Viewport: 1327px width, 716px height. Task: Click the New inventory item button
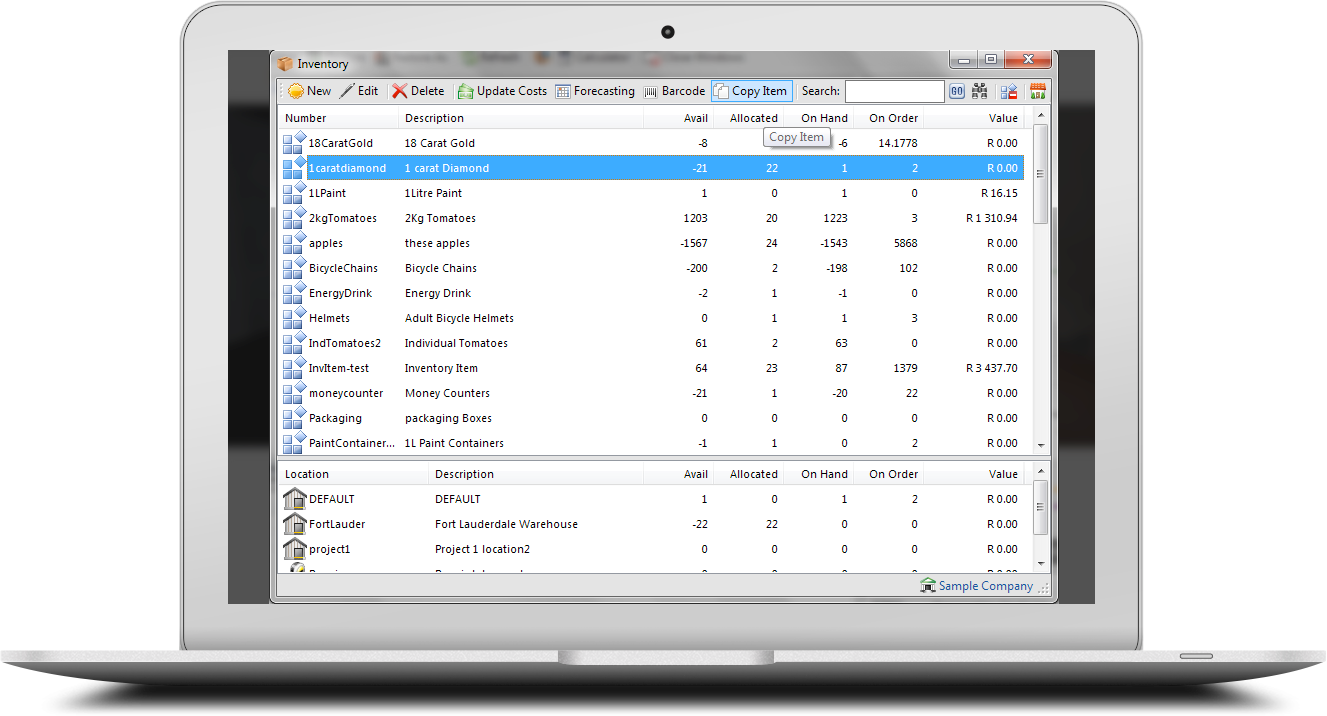309,91
